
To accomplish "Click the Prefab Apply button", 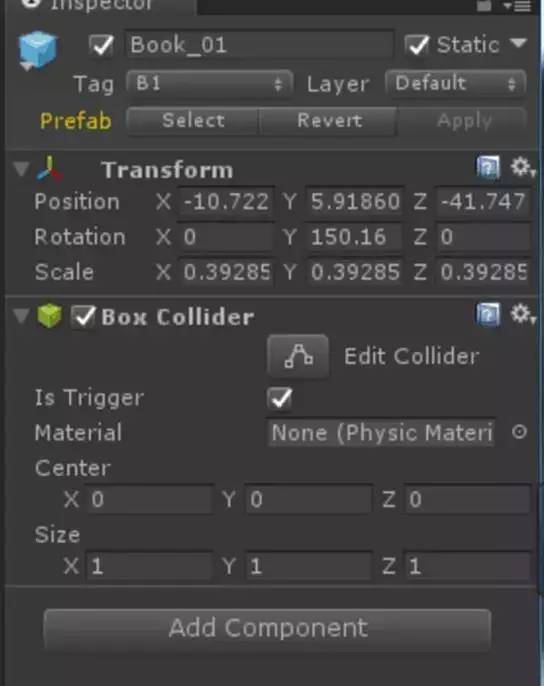I will coord(463,121).
